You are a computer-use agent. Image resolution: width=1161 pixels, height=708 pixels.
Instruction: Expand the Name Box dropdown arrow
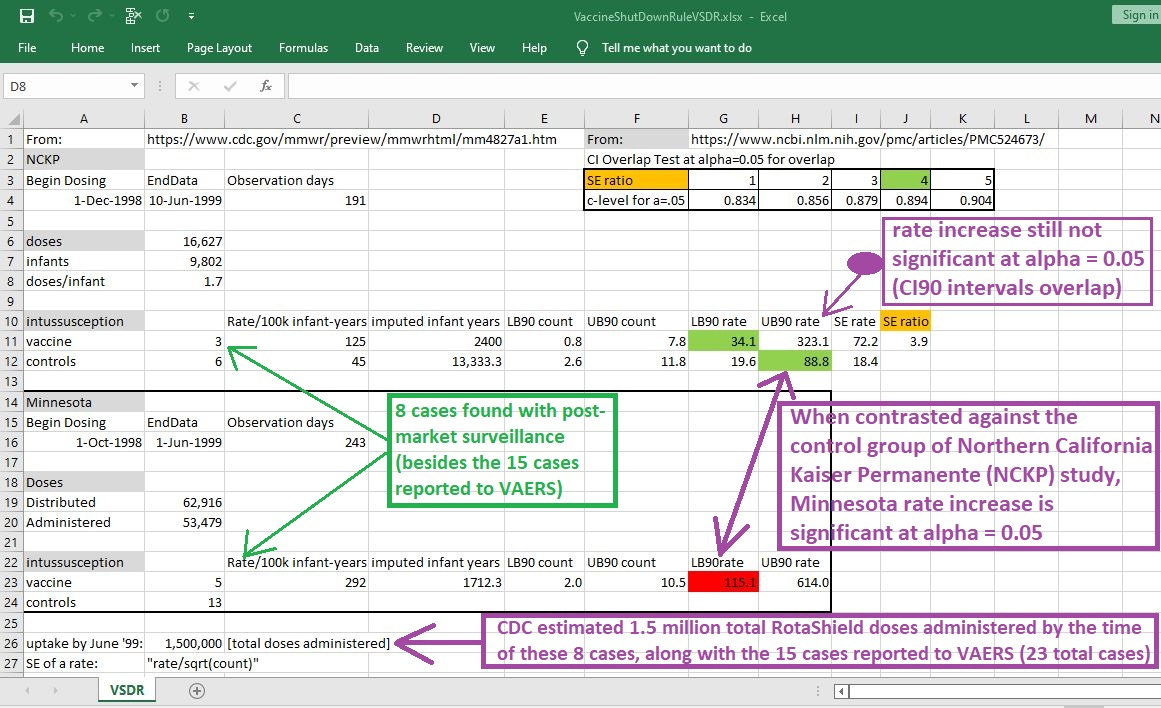(x=134, y=86)
